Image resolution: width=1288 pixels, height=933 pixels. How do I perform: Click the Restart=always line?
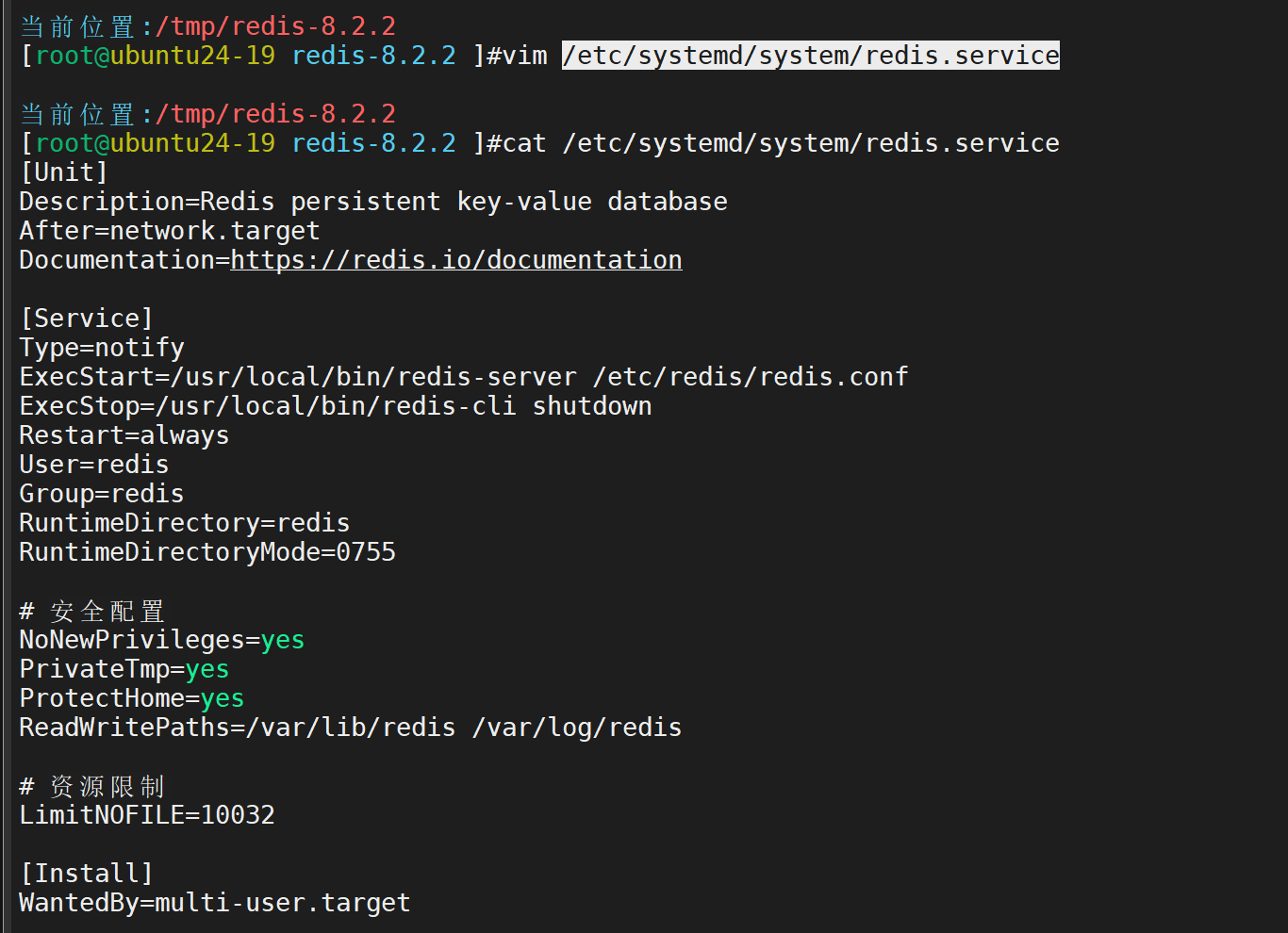coord(124,435)
